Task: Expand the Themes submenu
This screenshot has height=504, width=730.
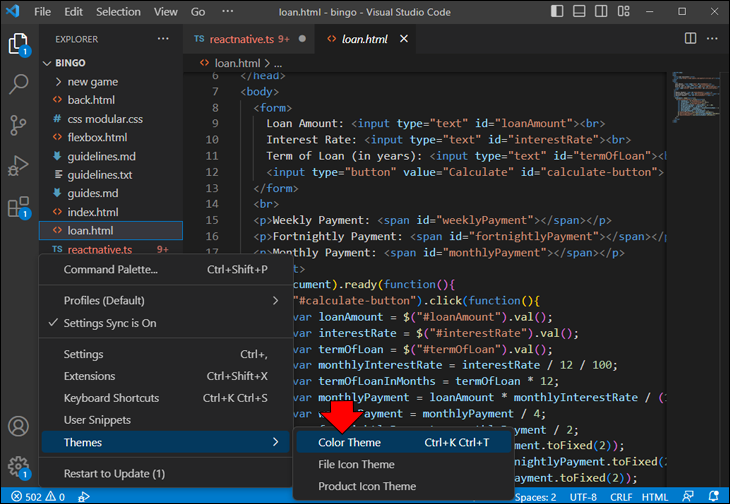Action: coord(165,442)
